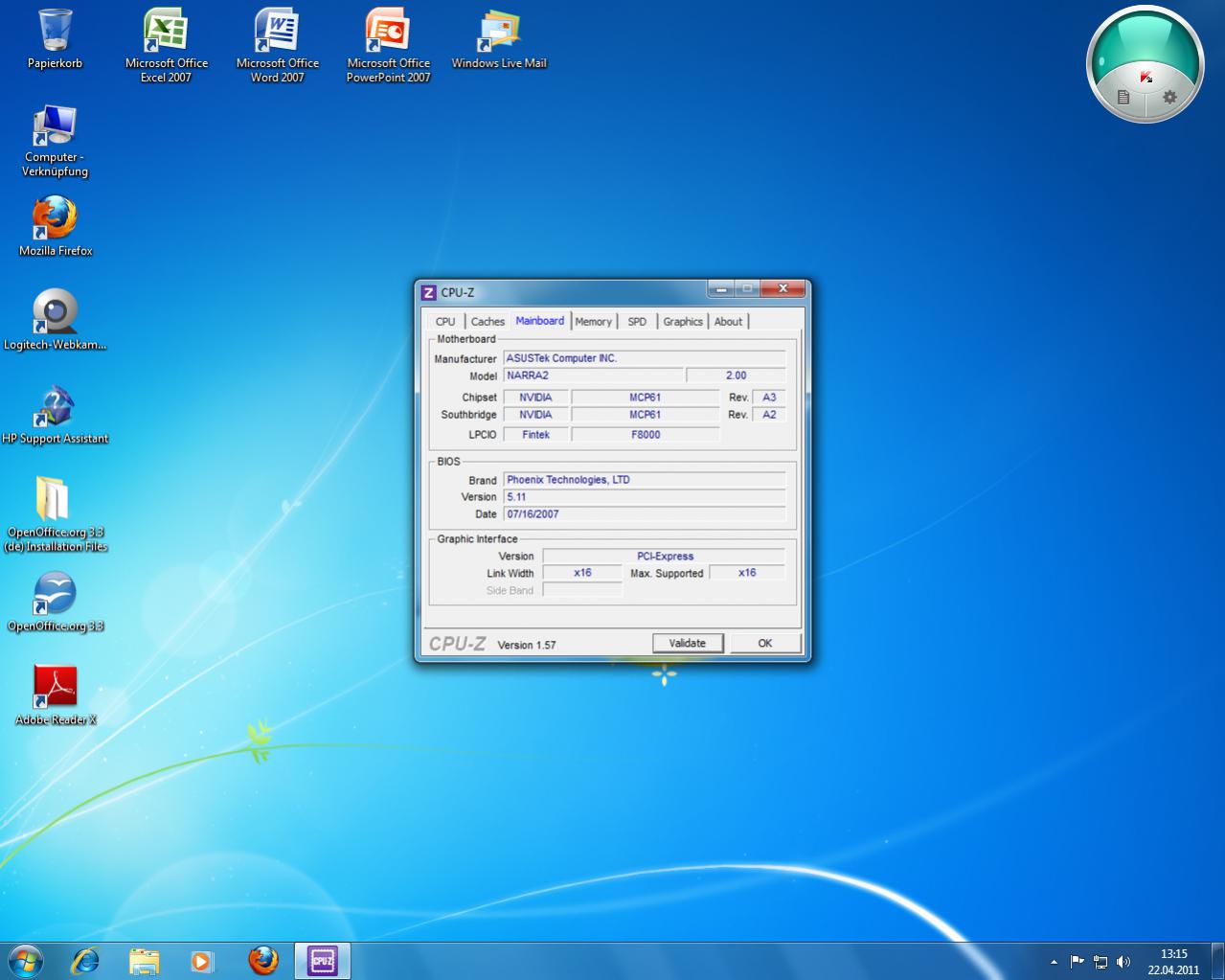This screenshot has width=1225, height=980.
Task: Click the Link Width x16 field
Action: 582,573
